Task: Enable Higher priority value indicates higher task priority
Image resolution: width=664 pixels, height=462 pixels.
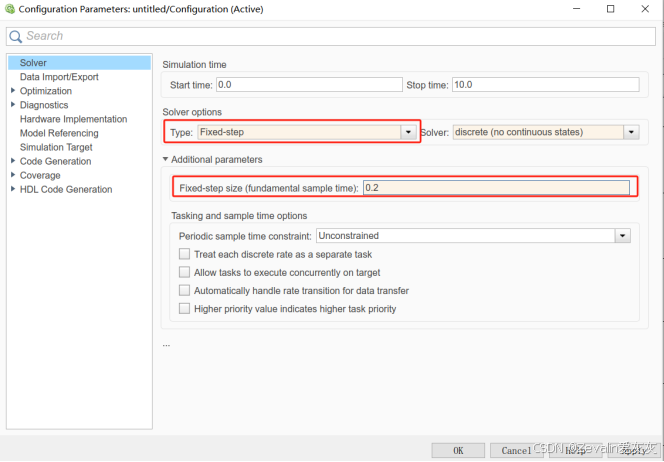Action: click(184, 309)
